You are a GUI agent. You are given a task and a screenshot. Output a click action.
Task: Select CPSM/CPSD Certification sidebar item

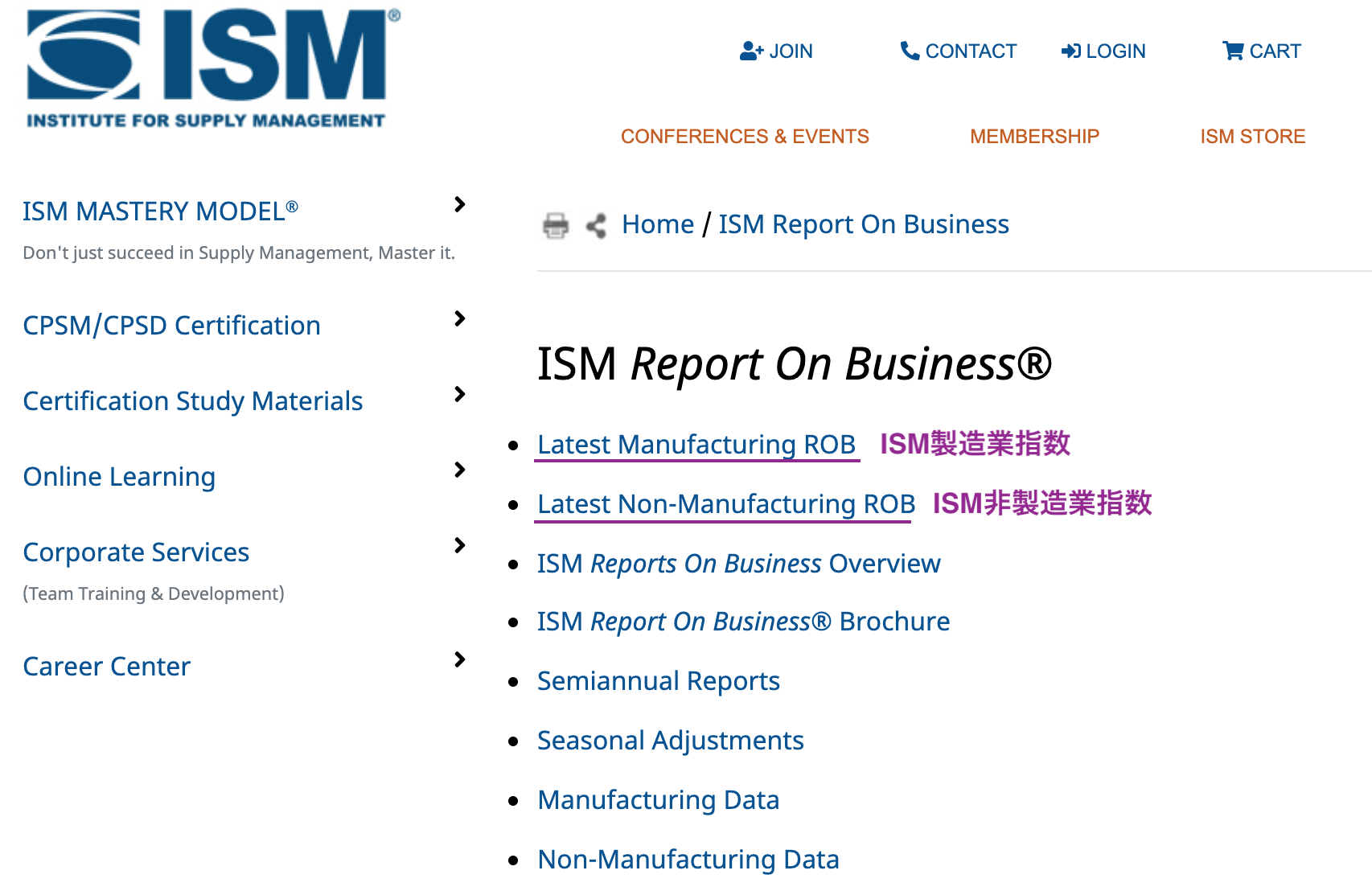pos(171,325)
